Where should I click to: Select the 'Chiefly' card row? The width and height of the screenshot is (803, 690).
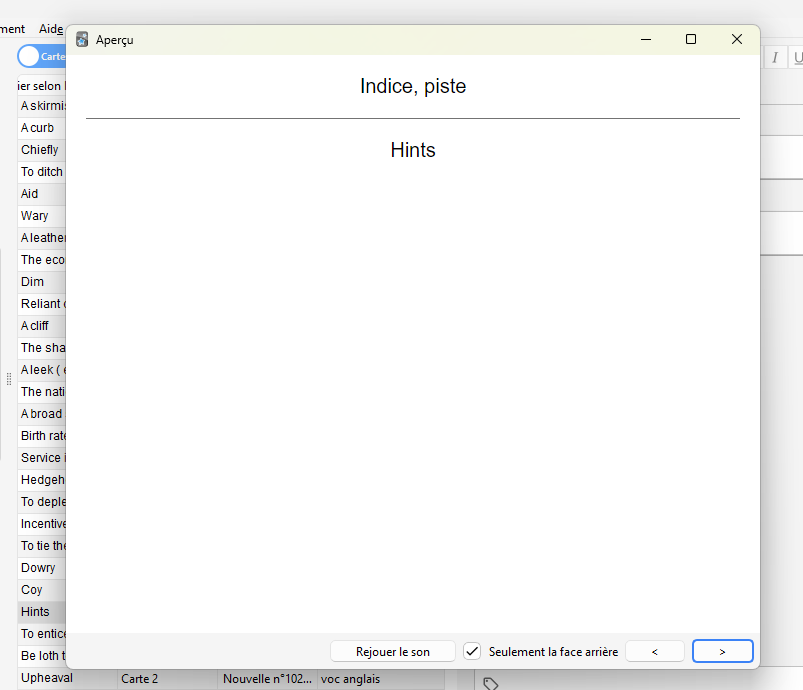coord(40,150)
